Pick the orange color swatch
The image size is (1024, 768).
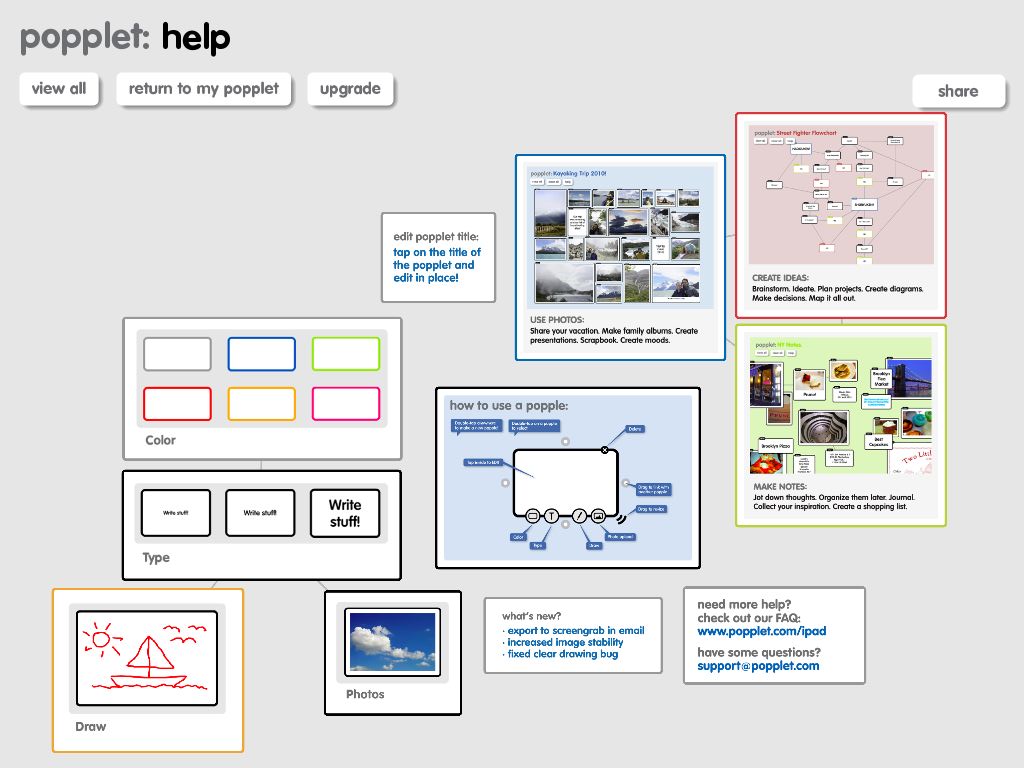[x=261, y=404]
